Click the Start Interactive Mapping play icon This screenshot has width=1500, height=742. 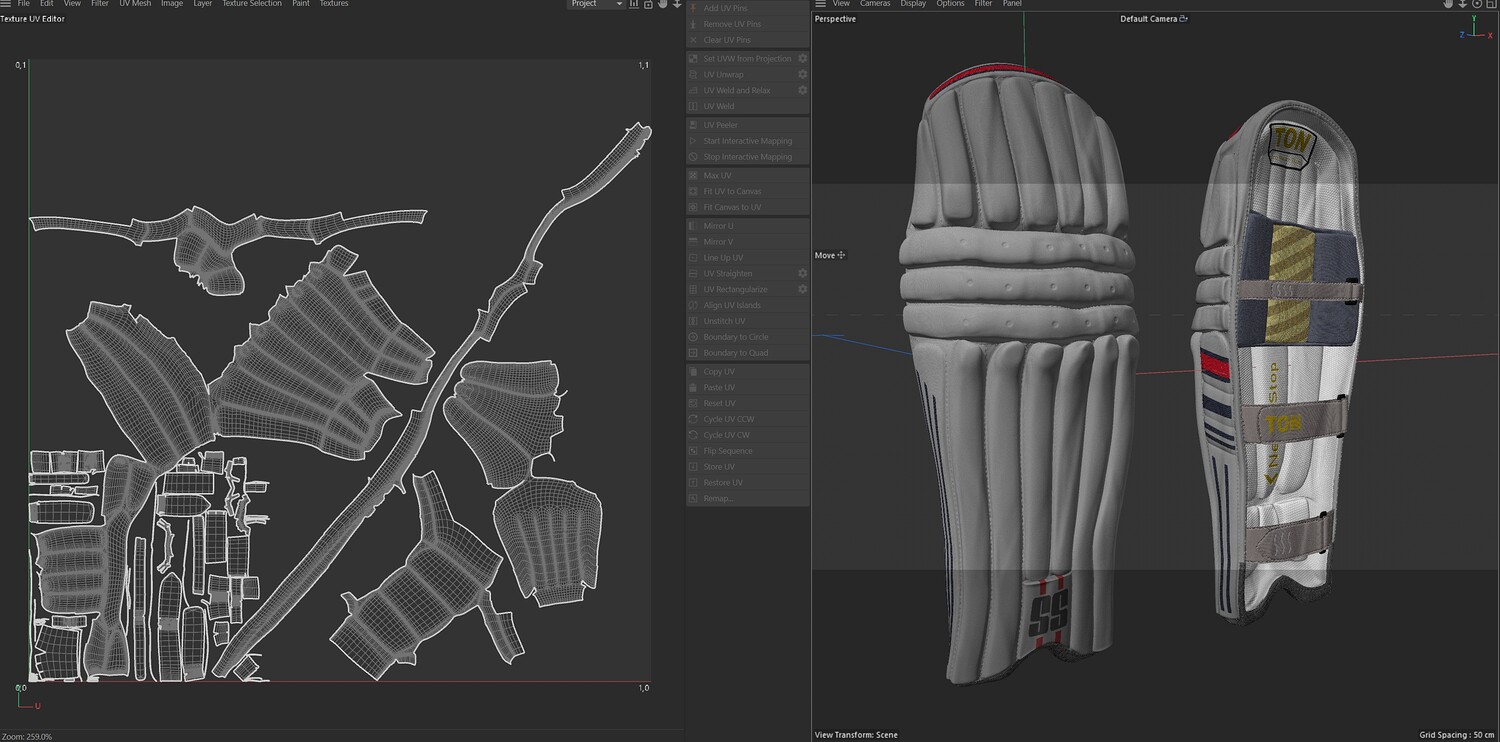coord(694,141)
